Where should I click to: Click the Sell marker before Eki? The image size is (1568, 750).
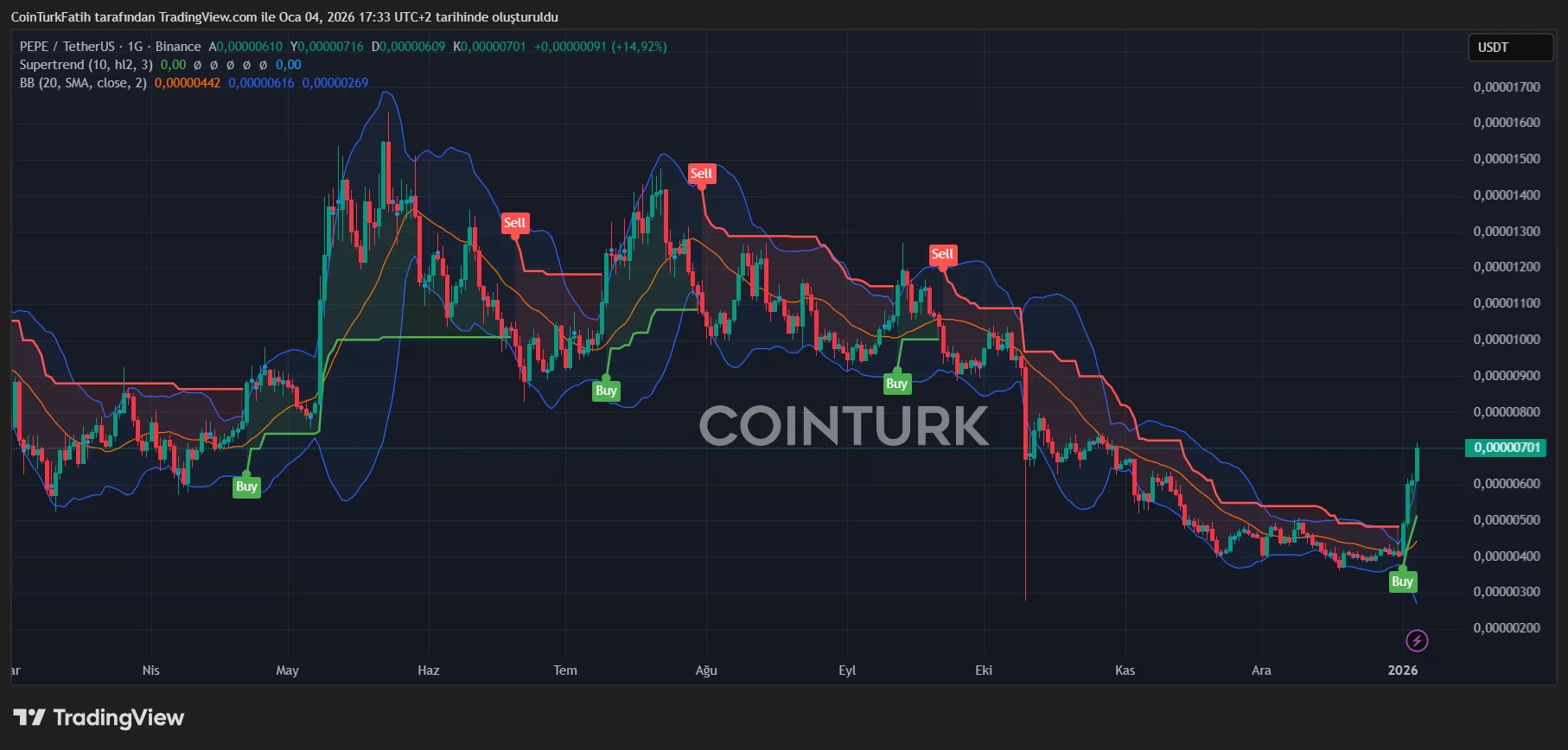pyautogui.click(x=942, y=254)
